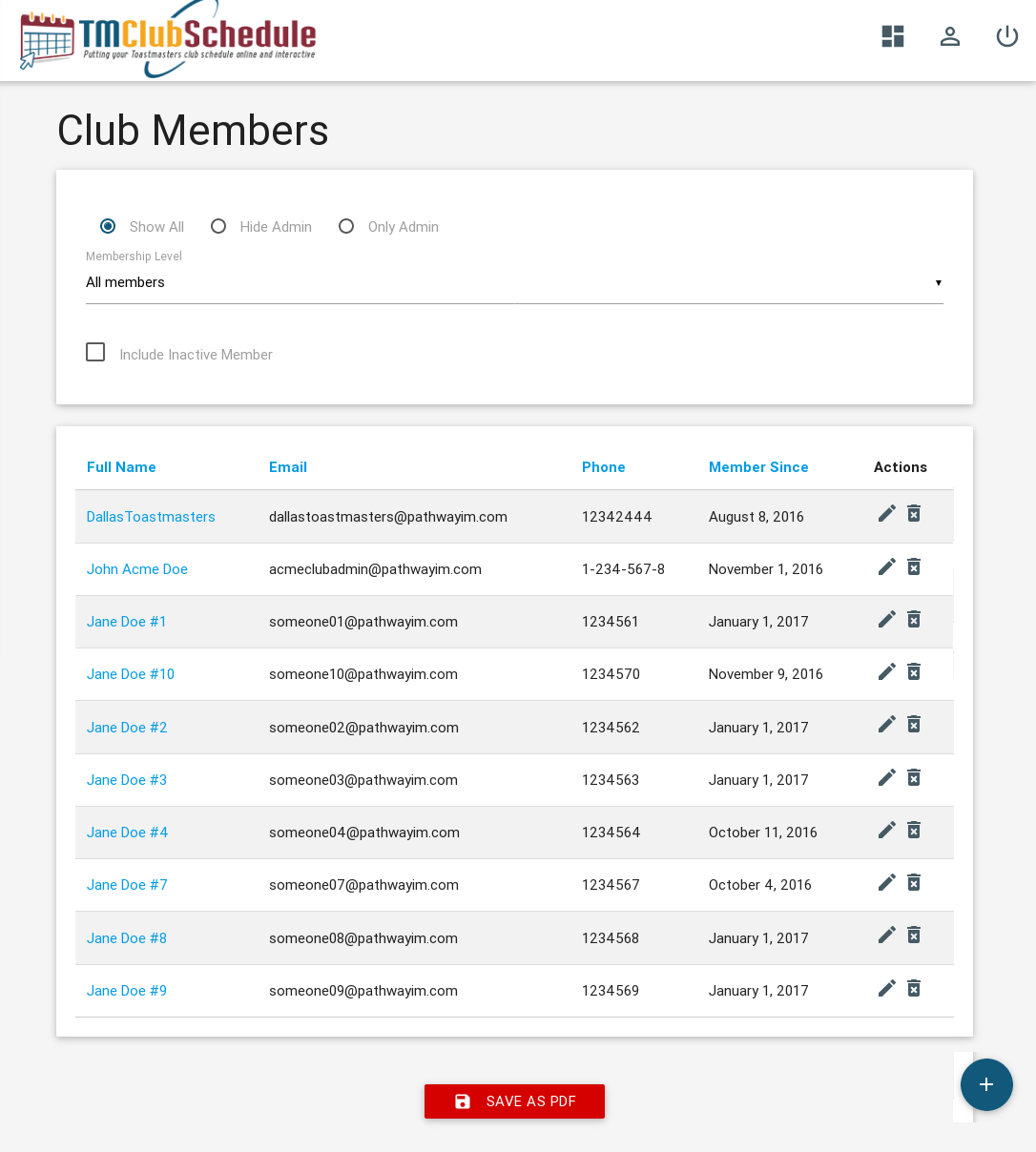Image resolution: width=1036 pixels, height=1152 pixels.
Task: Open the Jane Doe #1 link
Action: 127,622
